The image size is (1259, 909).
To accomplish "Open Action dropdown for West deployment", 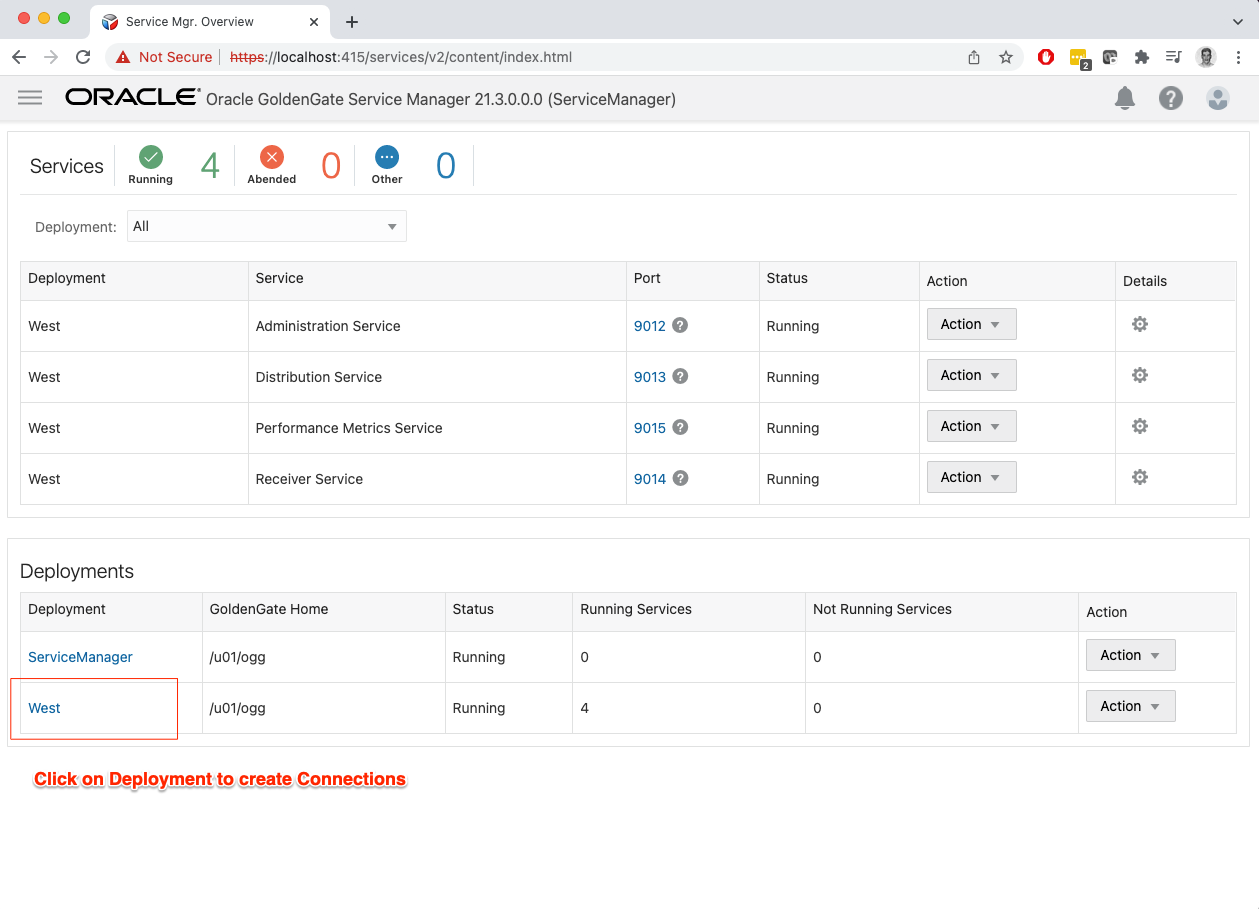I will [x=1130, y=707].
